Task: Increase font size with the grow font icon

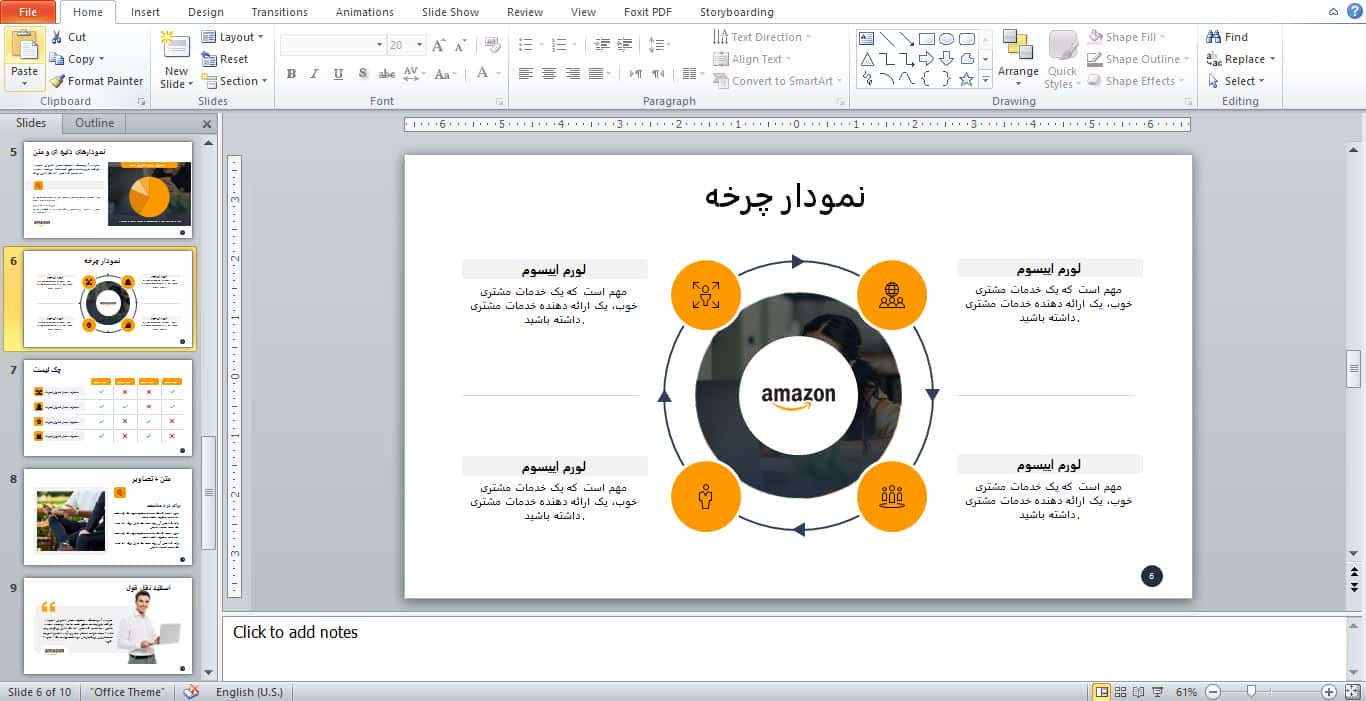Action: click(x=439, y=45)
